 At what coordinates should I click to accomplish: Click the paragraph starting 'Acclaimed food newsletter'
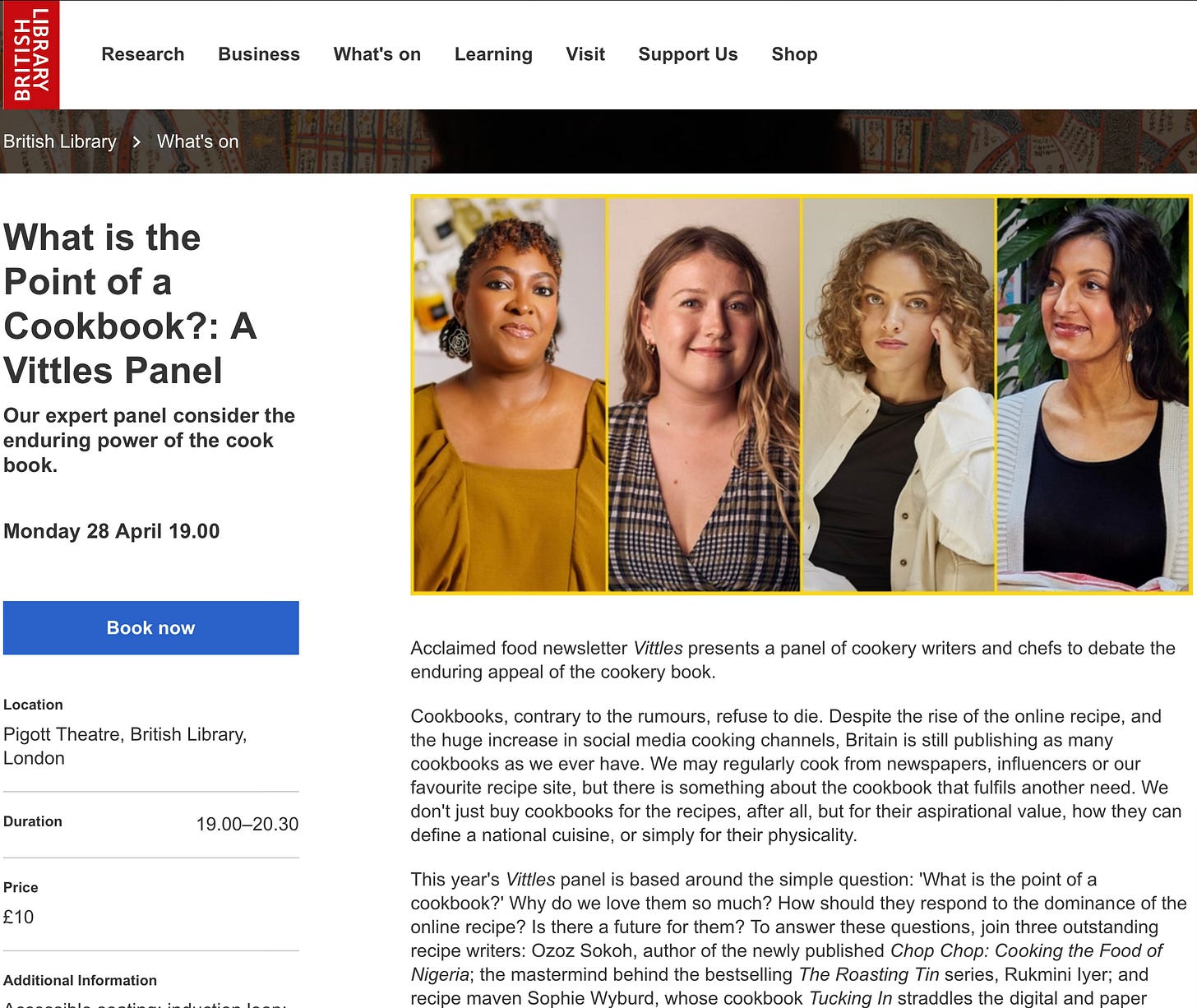click(793, 659)
